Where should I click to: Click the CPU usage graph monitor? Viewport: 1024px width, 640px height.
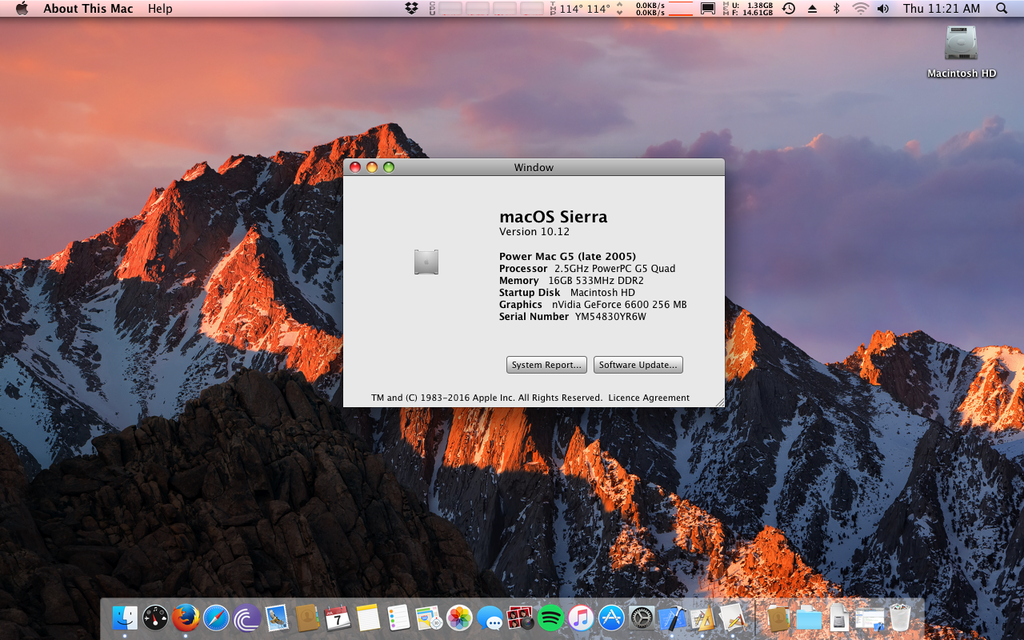487,8
